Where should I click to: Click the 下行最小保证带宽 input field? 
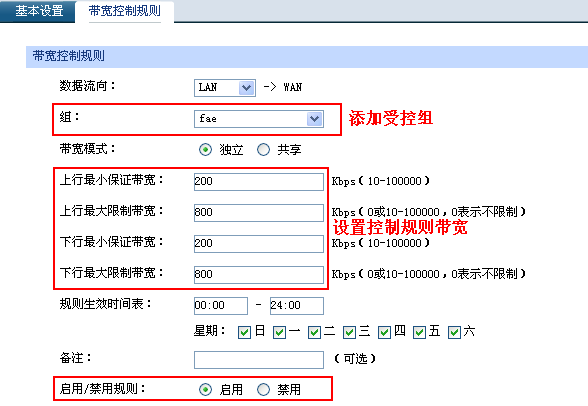point(259,244)
